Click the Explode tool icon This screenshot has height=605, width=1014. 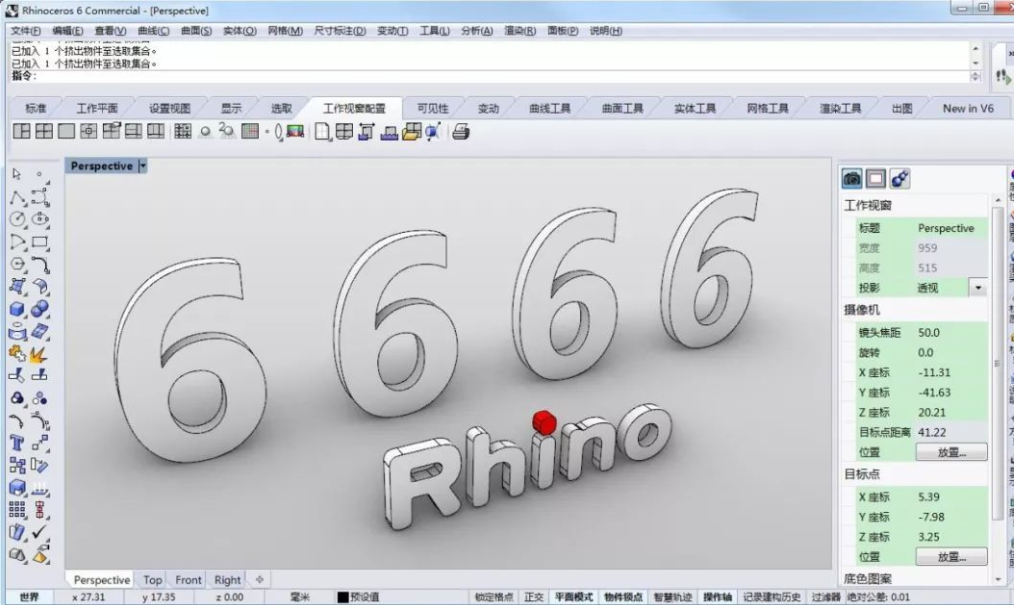[40, 354]
